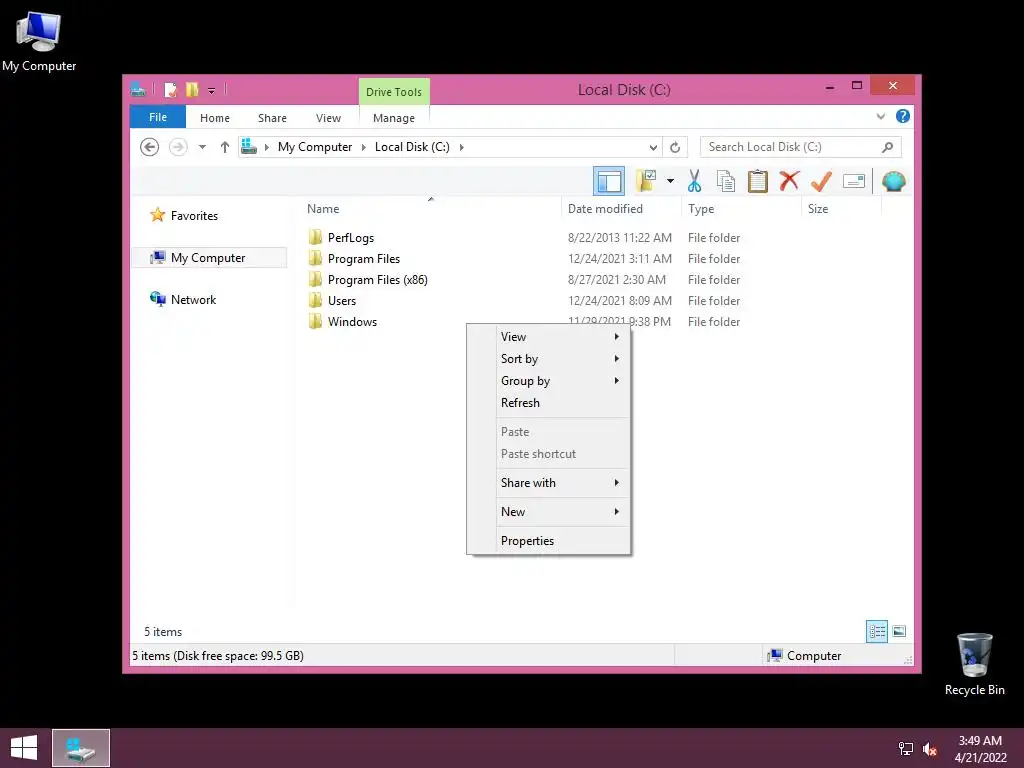Click the Drive Tools contextual tab
Screen dimensions: 1024x768
point(394,92)
